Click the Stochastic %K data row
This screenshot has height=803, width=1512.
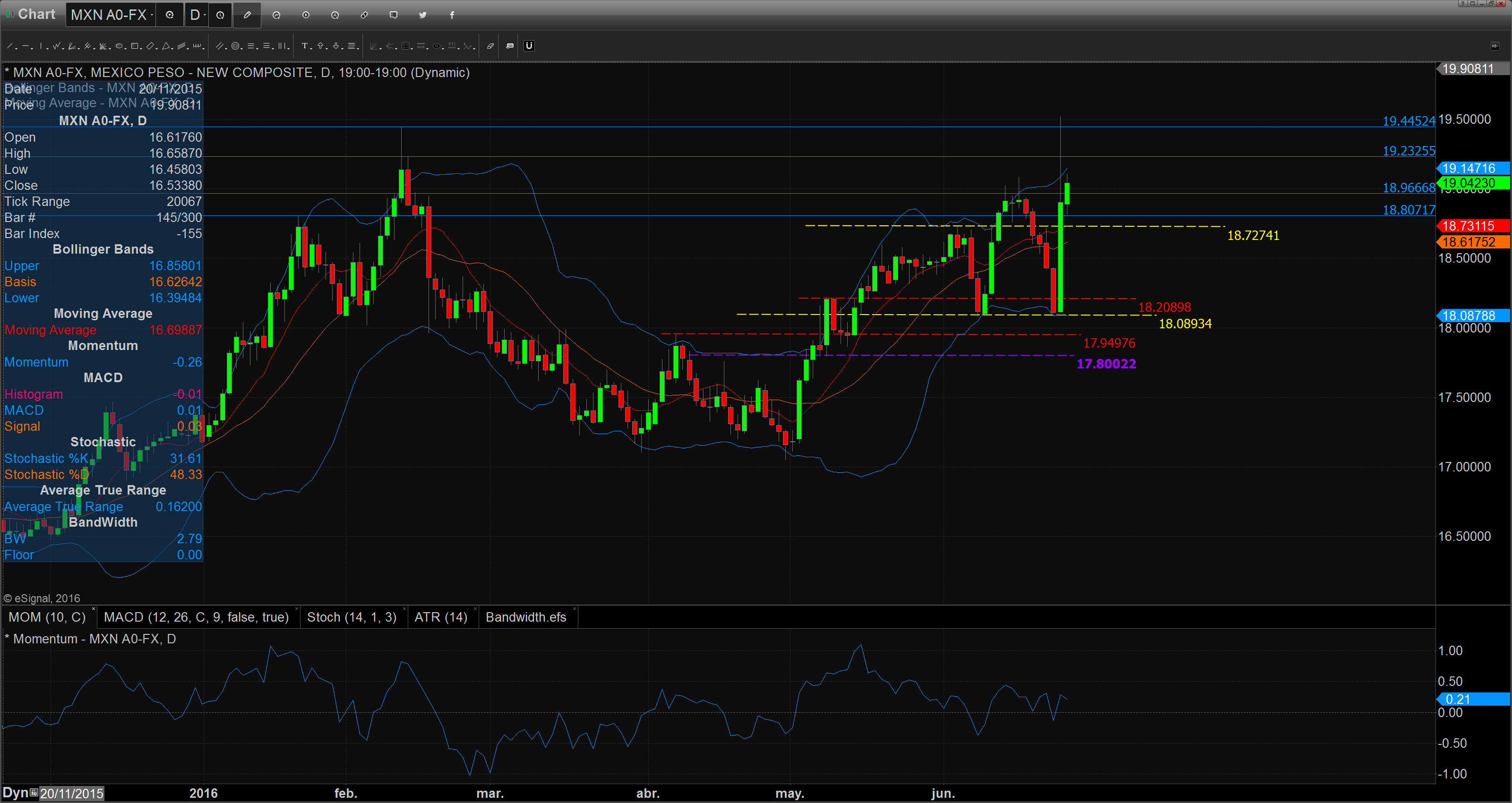click(x=103, y=459)
